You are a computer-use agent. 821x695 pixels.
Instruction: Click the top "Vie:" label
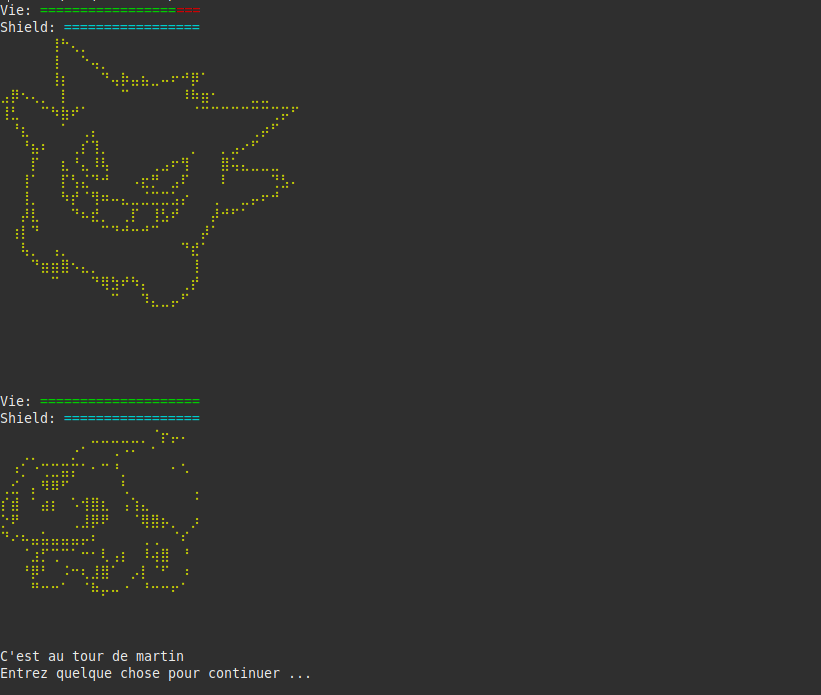click(x=16, y=10)
